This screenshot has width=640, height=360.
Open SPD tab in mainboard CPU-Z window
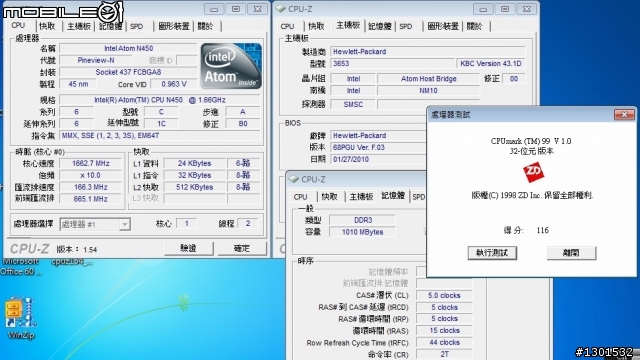click(x=406, y=26)
